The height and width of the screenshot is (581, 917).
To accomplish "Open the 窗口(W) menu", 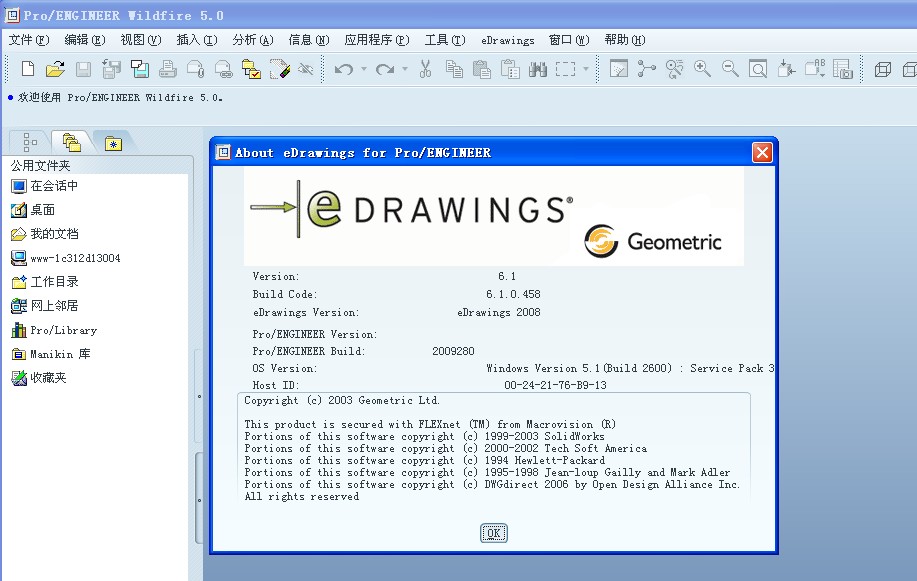I will pyautogui.click(x=569, y=40).
